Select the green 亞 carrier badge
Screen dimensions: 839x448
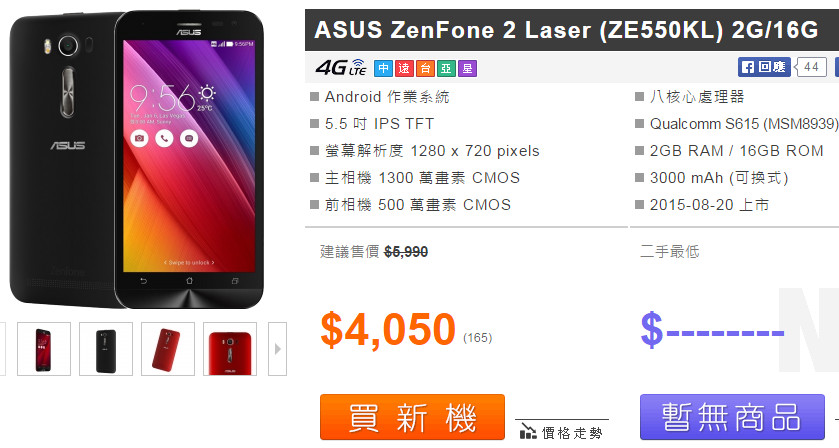446,69
